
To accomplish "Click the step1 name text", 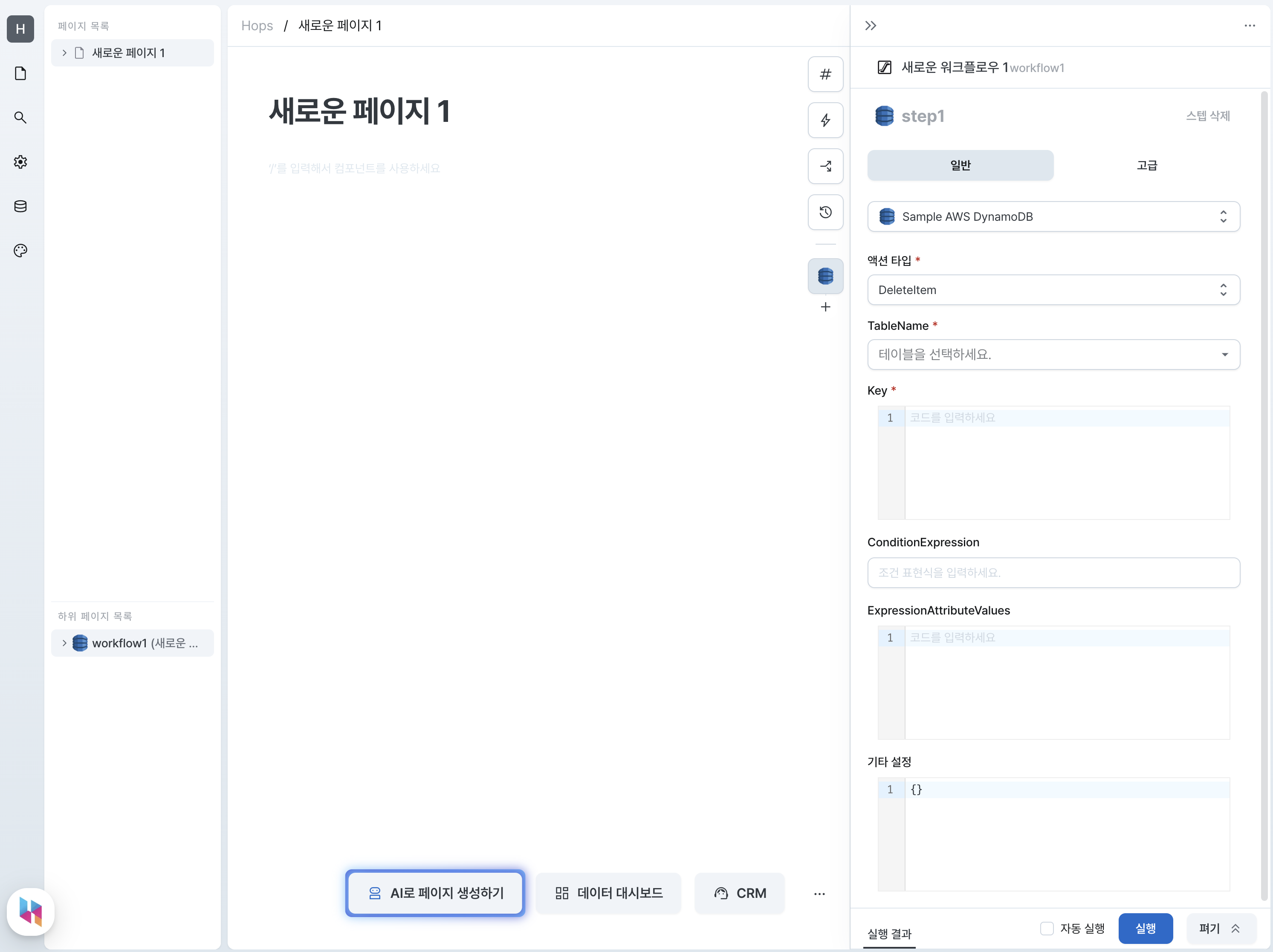I will (x=923, y=116).
